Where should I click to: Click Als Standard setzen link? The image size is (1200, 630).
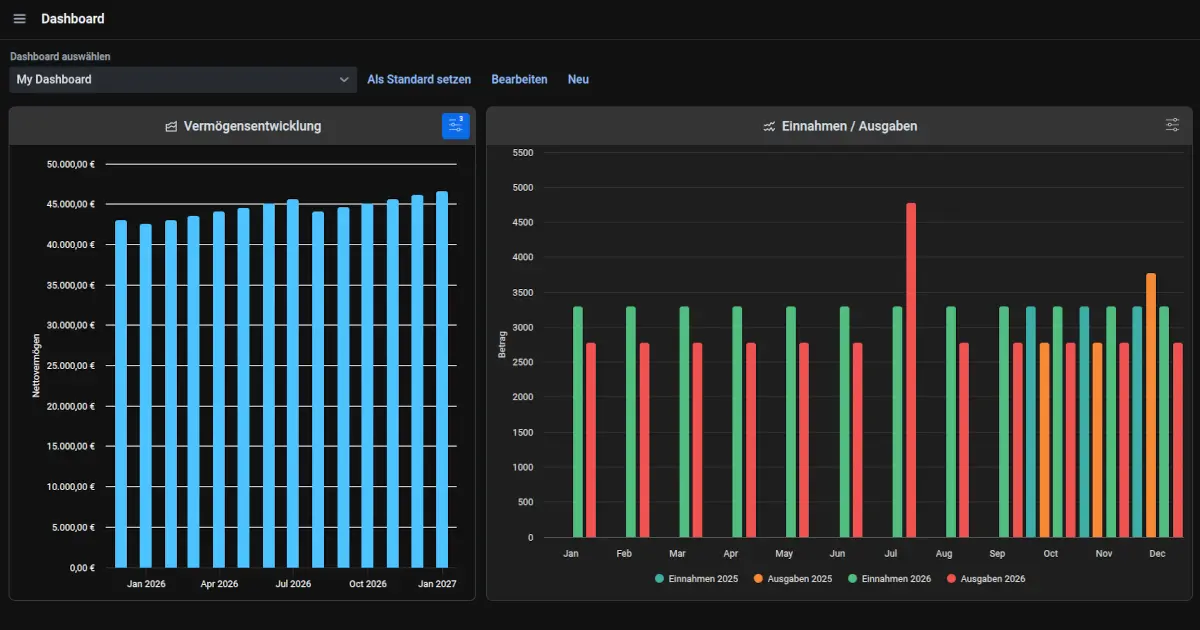pyautogui.click(x=419, y=79)
